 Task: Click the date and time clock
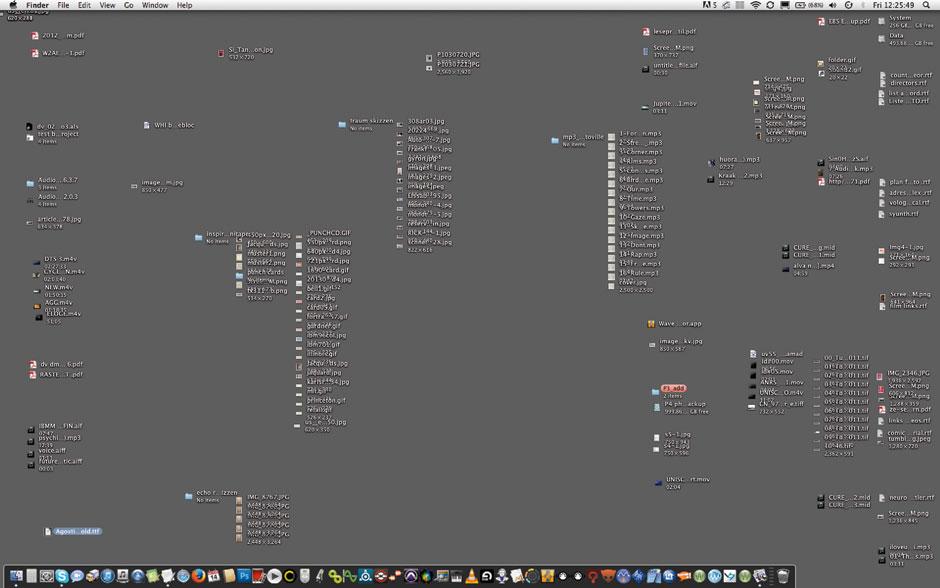892,5
